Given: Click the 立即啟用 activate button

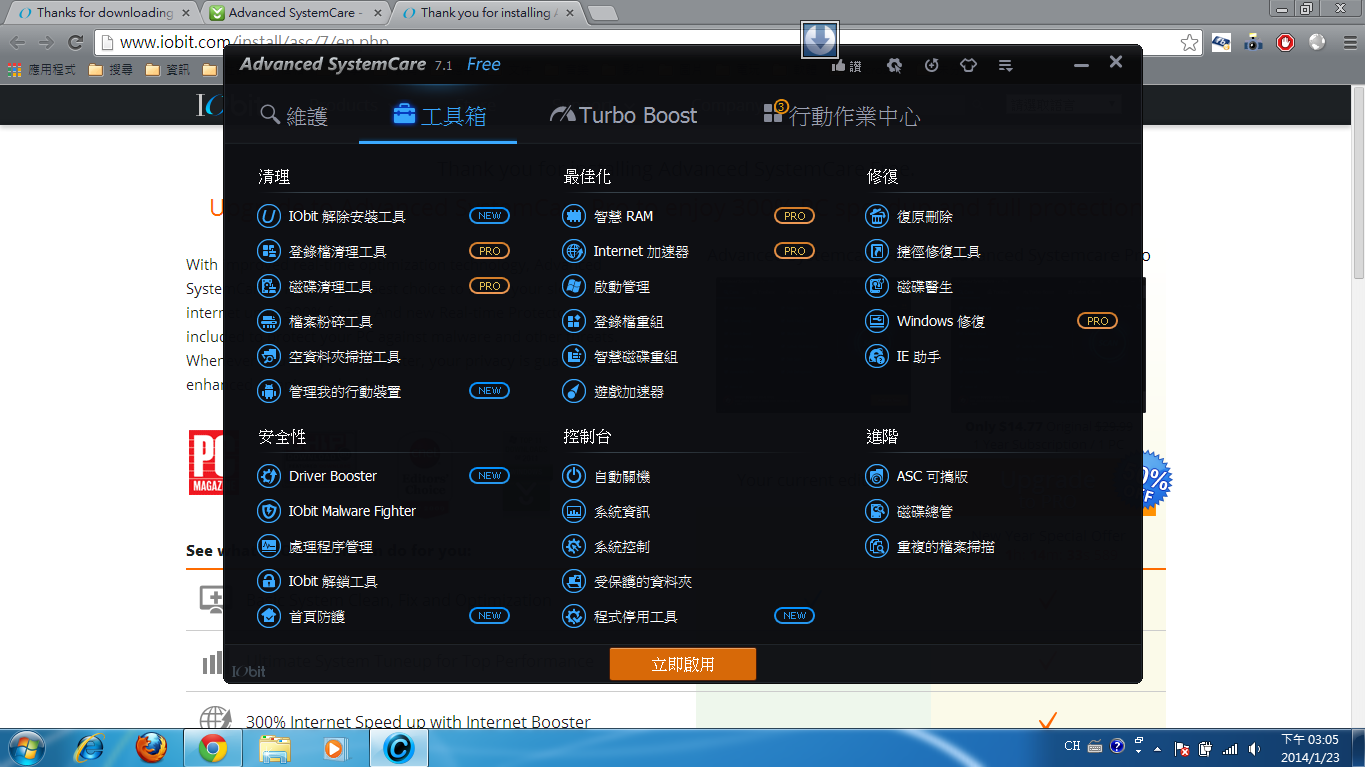Looking at the screenshot, I should 683,664.
